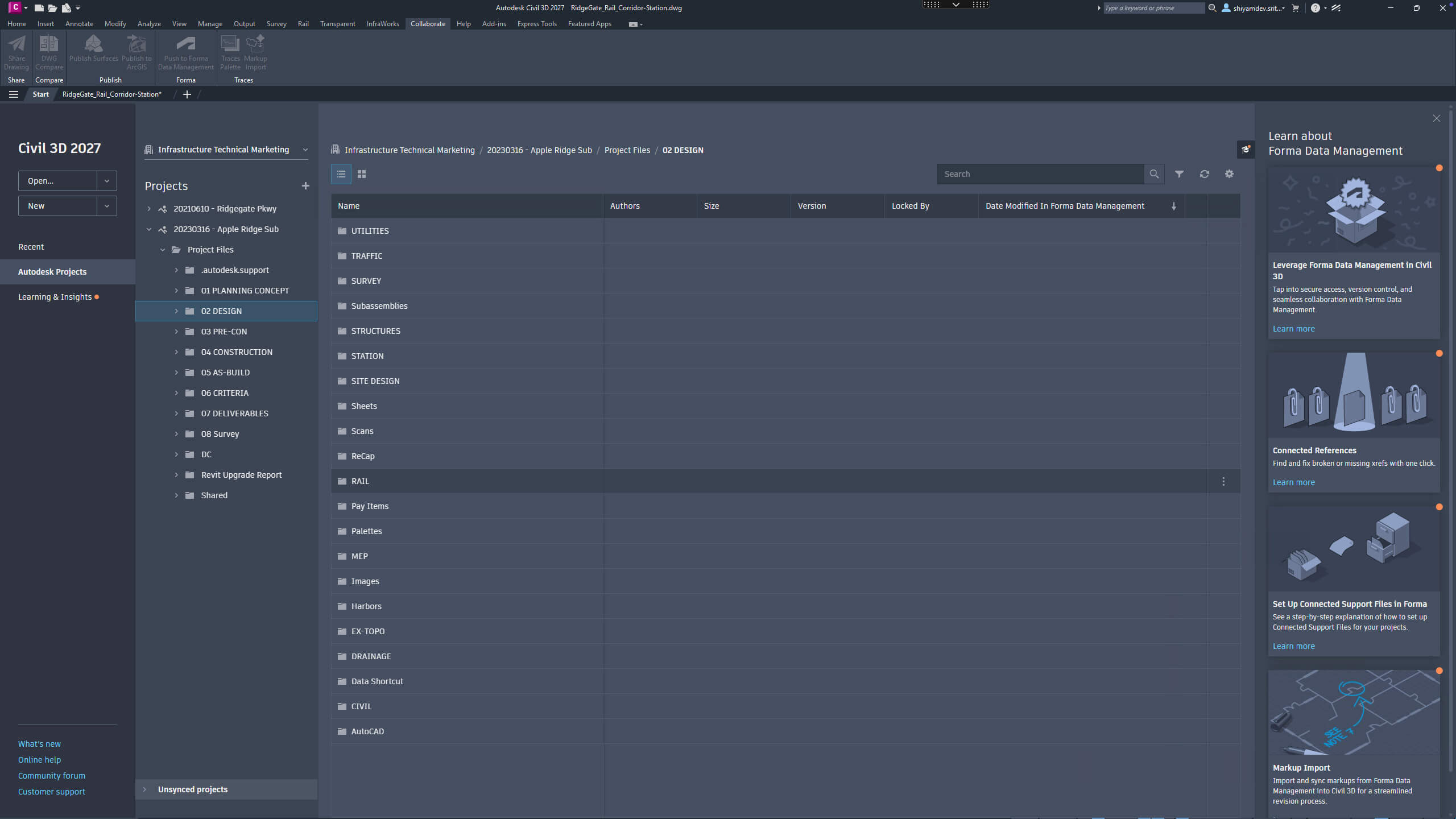
Task: Open the New dropdown arrow
Action: (x=106, y=206)
